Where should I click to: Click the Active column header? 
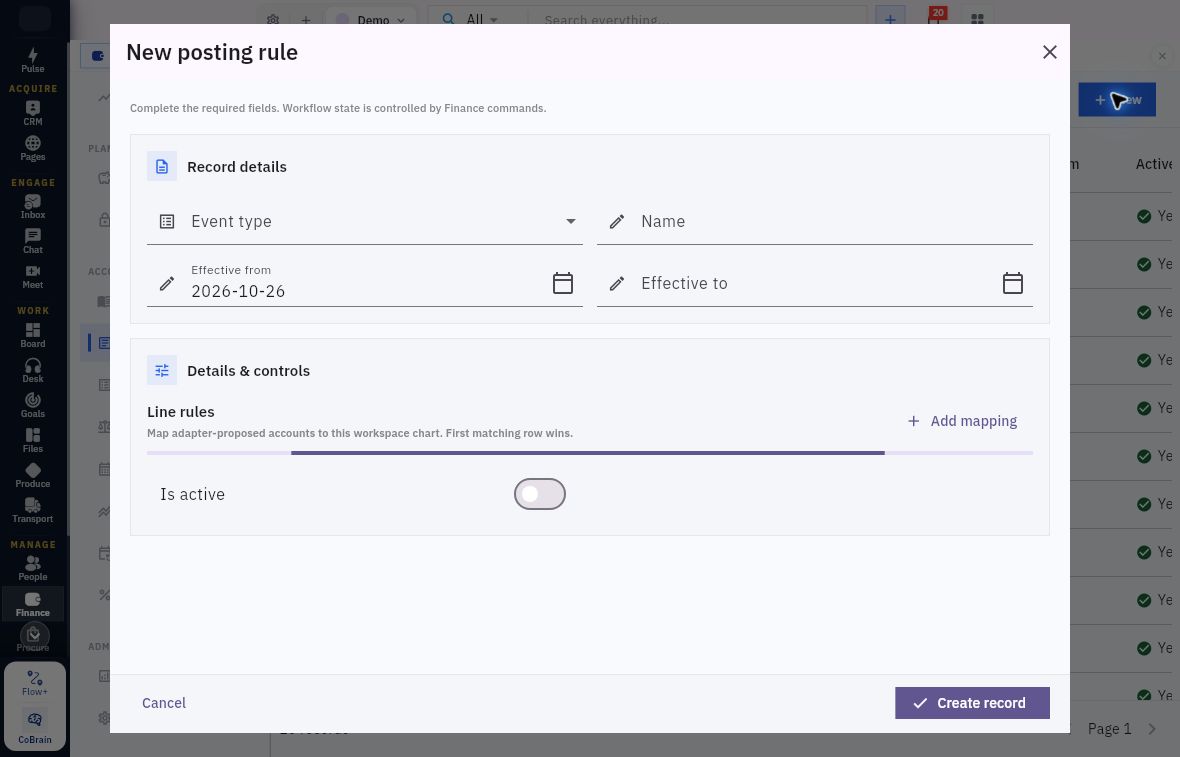(x=1154, y=164)
